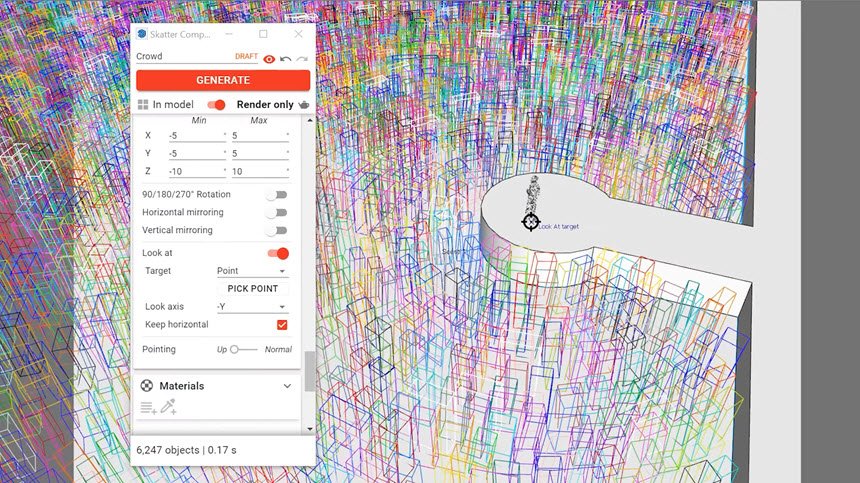The image size is (860, 483).
Task: Enable Horizontal mirroring toggle
Action: [276, 213]
